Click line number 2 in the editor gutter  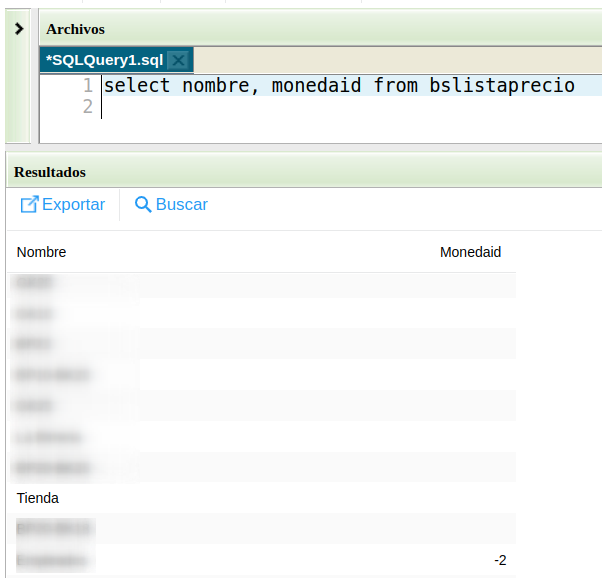(x=88, y=107)
